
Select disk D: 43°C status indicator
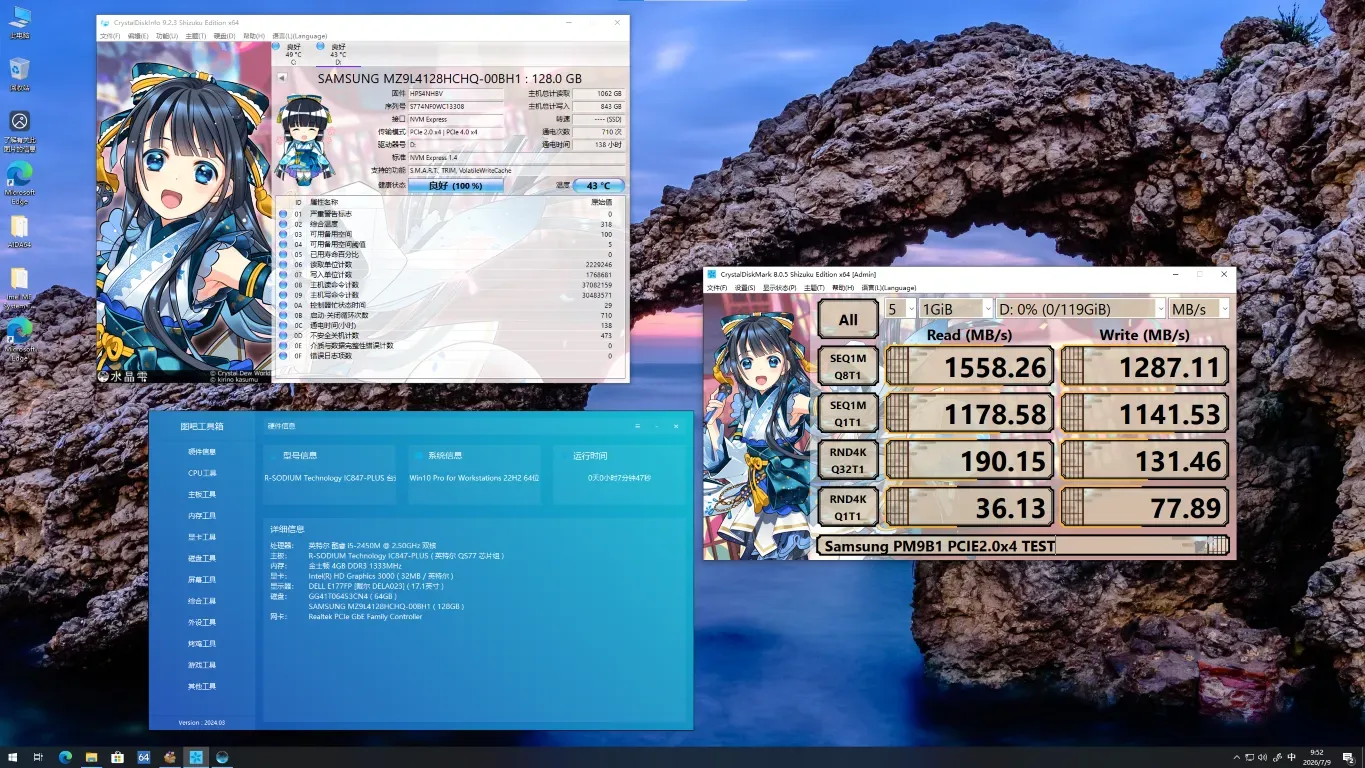click(x=337, y=53)
